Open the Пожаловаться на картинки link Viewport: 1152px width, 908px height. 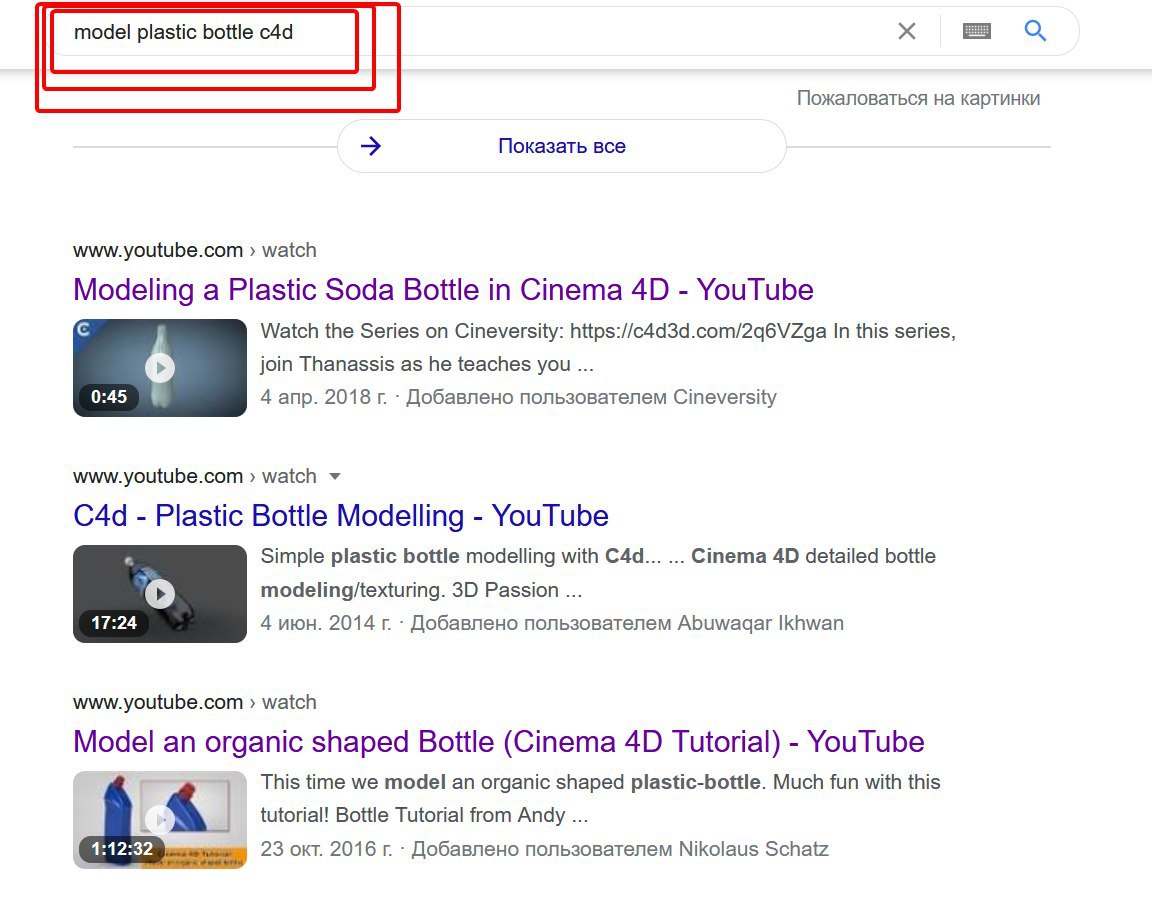(x=918, y=98)
